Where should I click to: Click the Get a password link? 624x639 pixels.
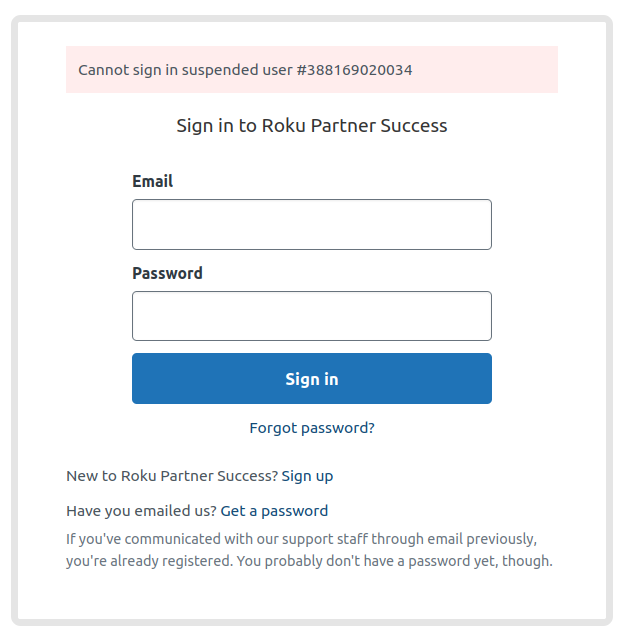274,511
